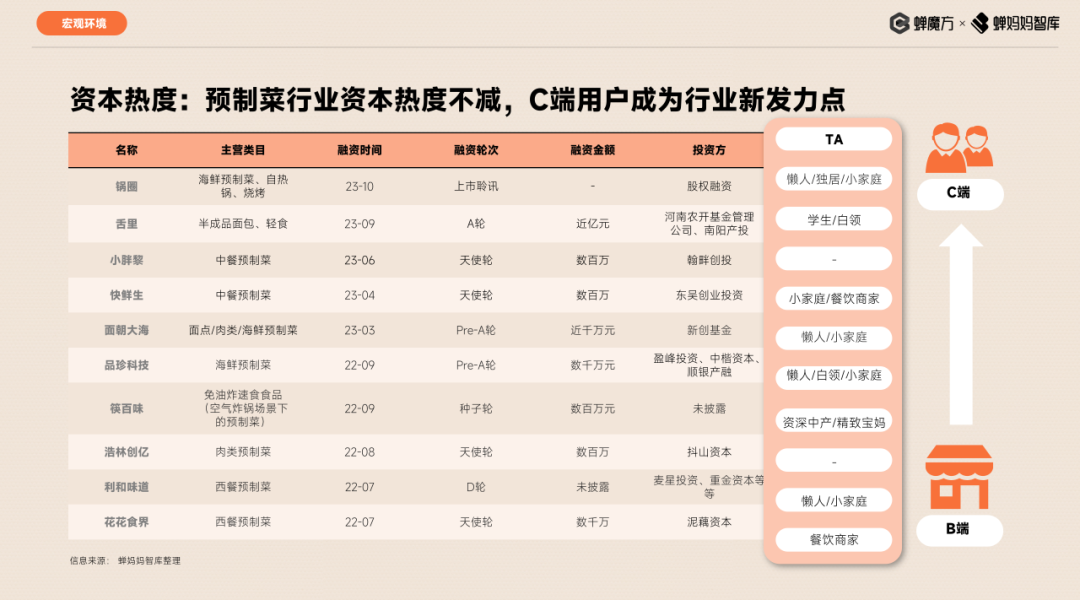Screen dimensions: 1080x600
Task: Click the 主营类目 column header
Action: [x=243, y=150]
